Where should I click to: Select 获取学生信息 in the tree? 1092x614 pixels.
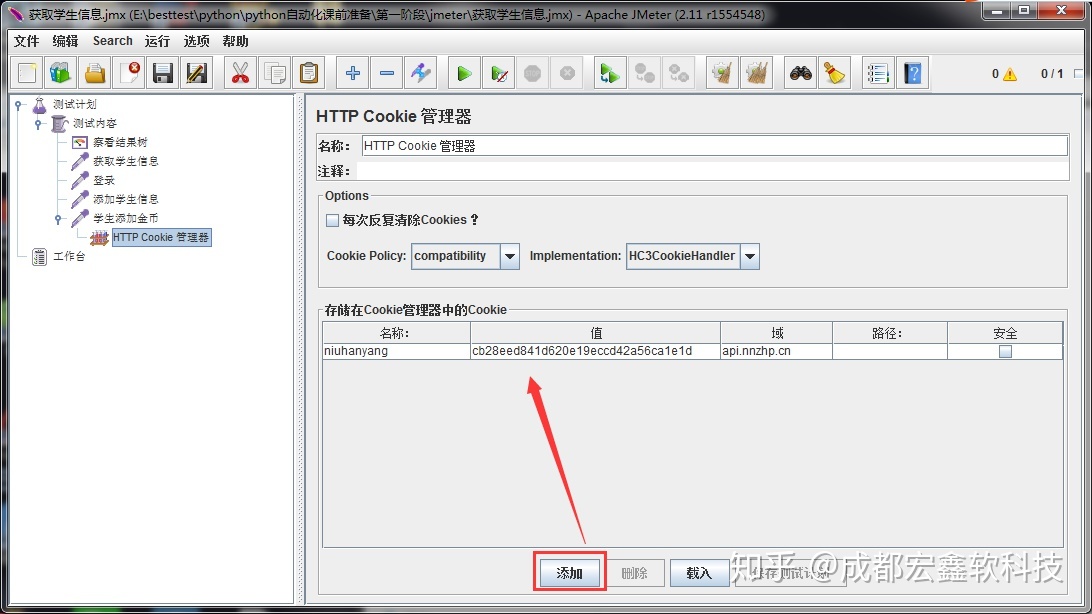coord(125,161)
